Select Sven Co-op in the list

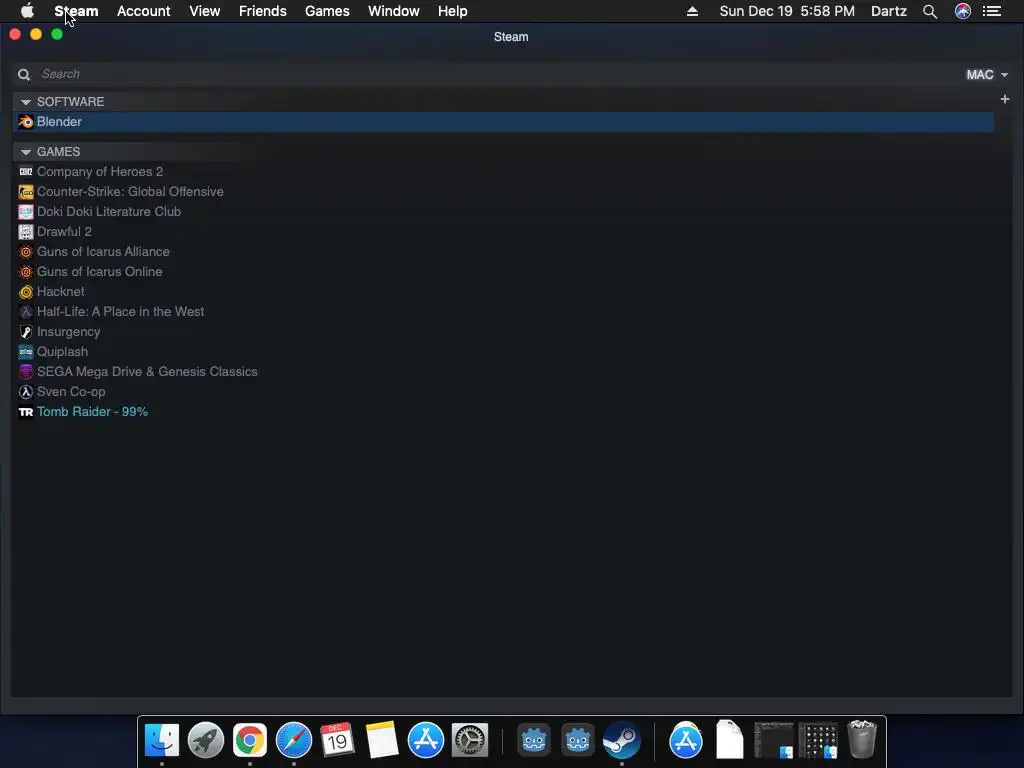[71, 392]
